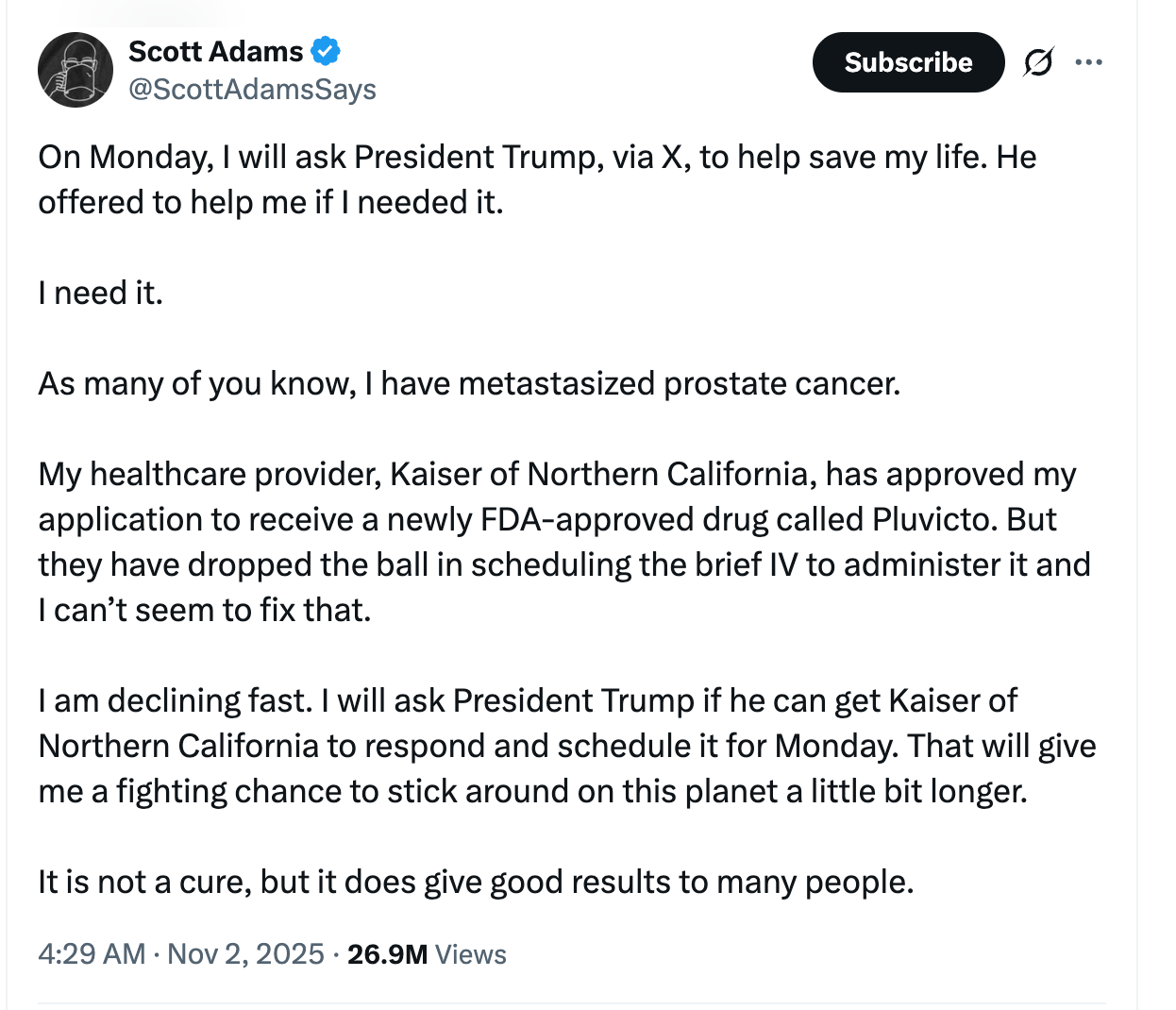
Task: Click the Views label
Action: [471, 953]
